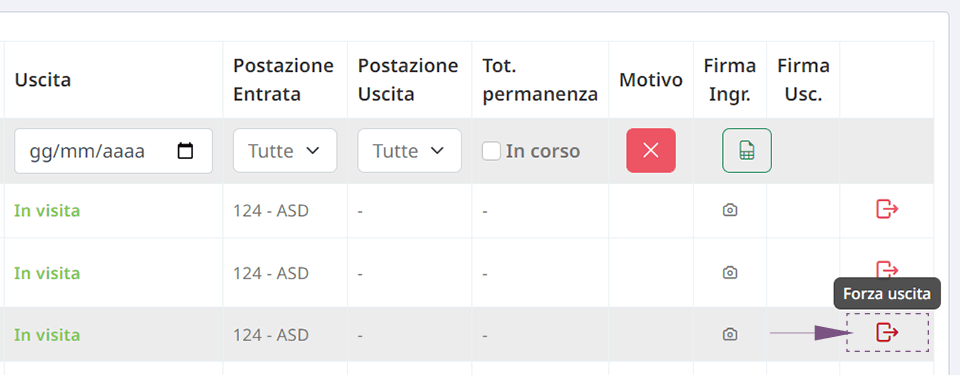View entry signature camera in second row

[x=730, y=273]
